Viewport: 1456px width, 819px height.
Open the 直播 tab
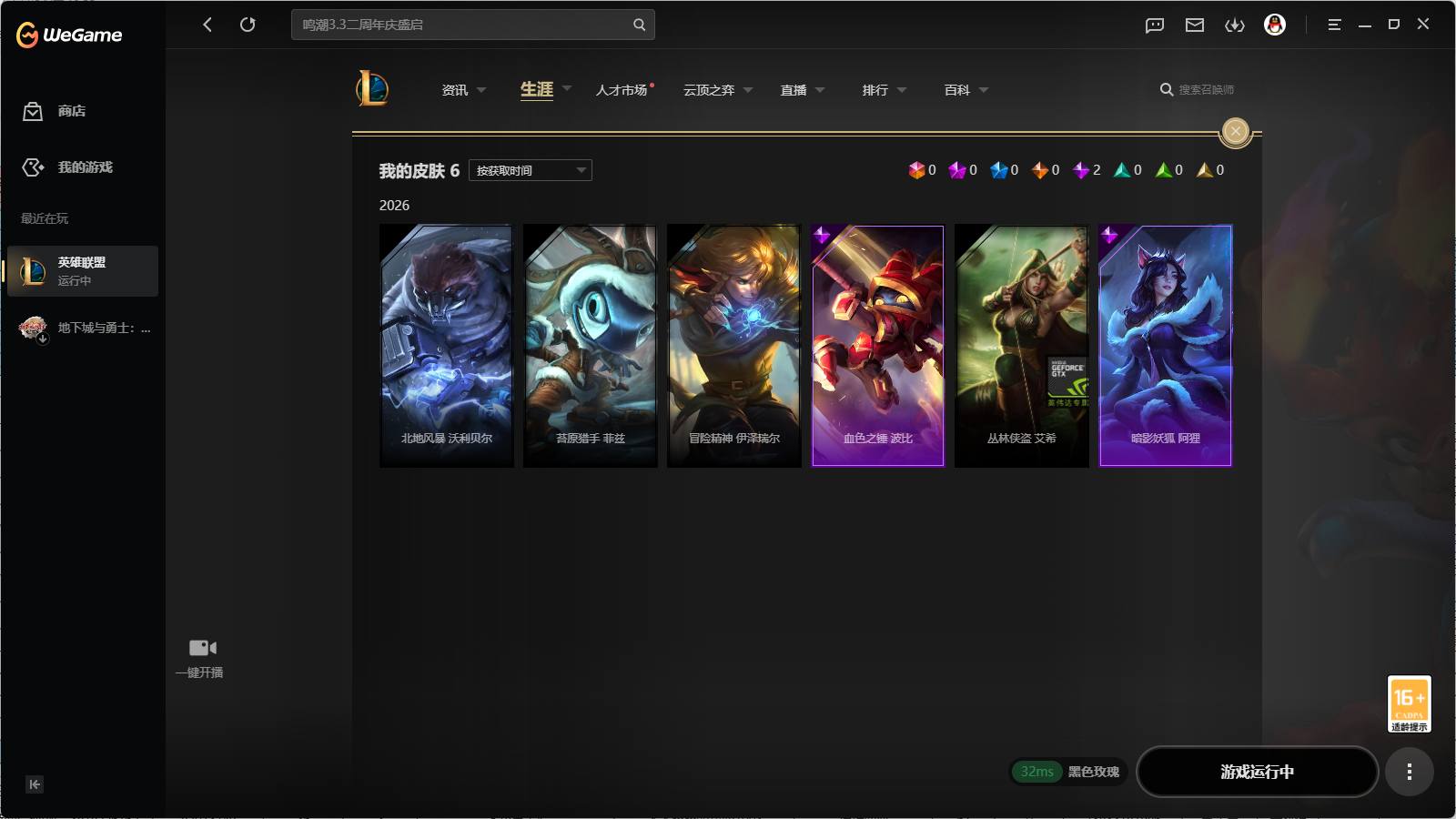(794, 90)
